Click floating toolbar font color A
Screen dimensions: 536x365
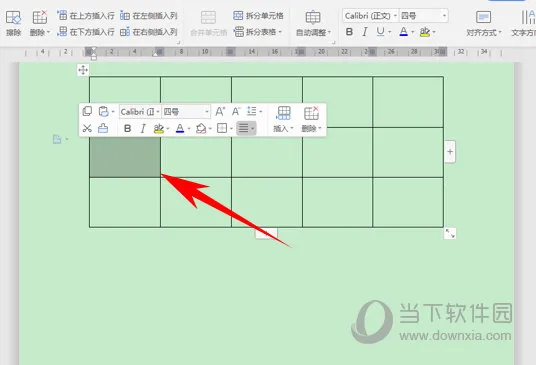click(180, 129)
